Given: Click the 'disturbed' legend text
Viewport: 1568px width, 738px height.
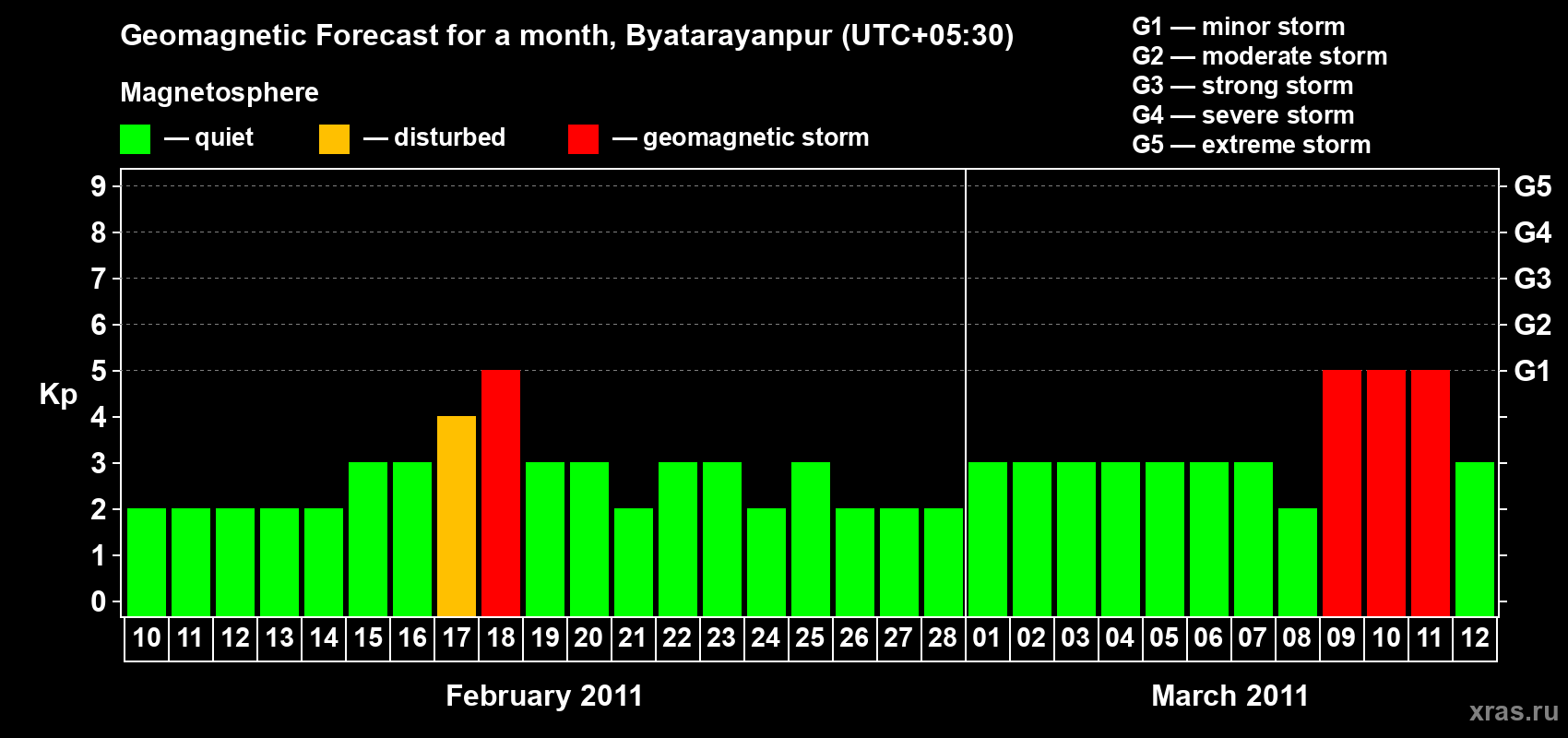Looking at the screenshot, I should click(450, 137).
